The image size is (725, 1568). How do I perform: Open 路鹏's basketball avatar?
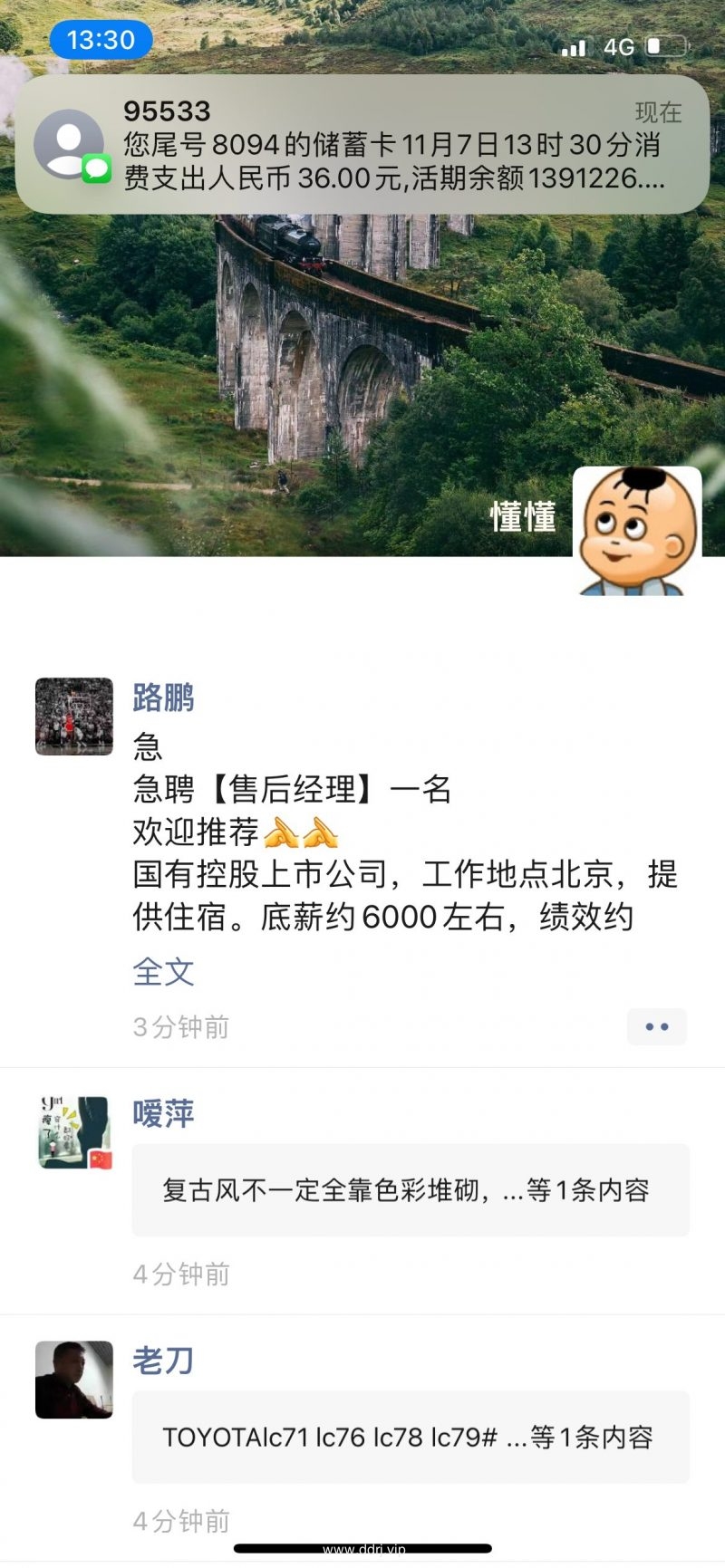(x=74, y=717)
